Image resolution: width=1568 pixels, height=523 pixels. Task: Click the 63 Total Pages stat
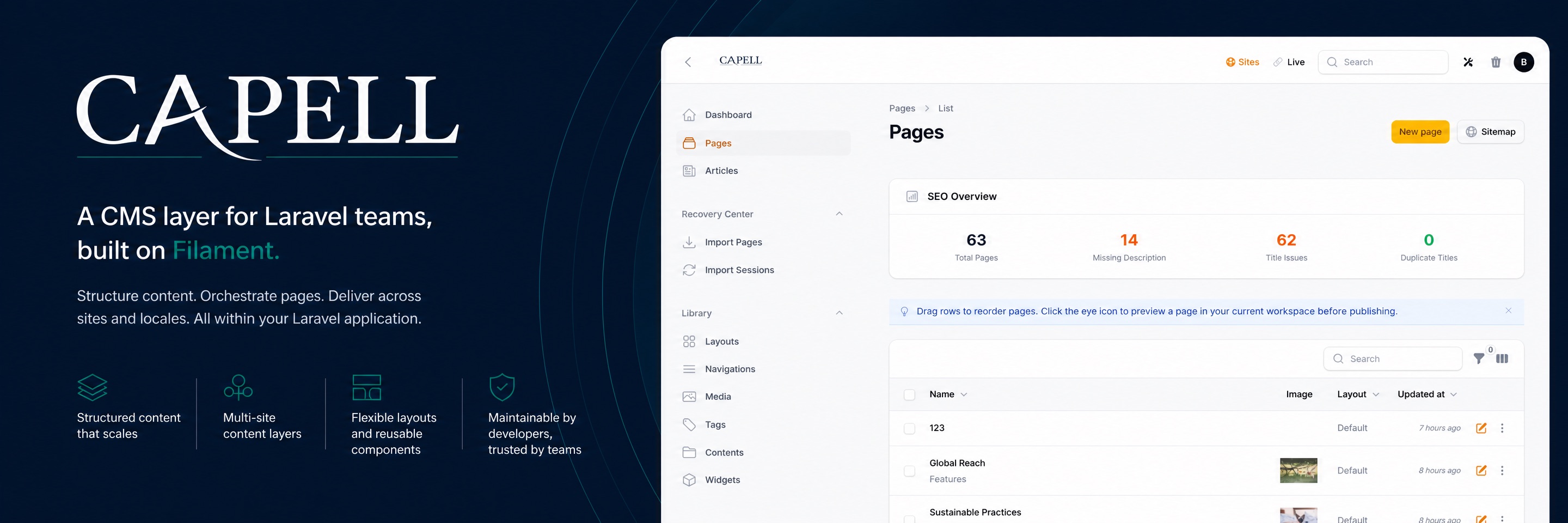[x=976, y=247]
